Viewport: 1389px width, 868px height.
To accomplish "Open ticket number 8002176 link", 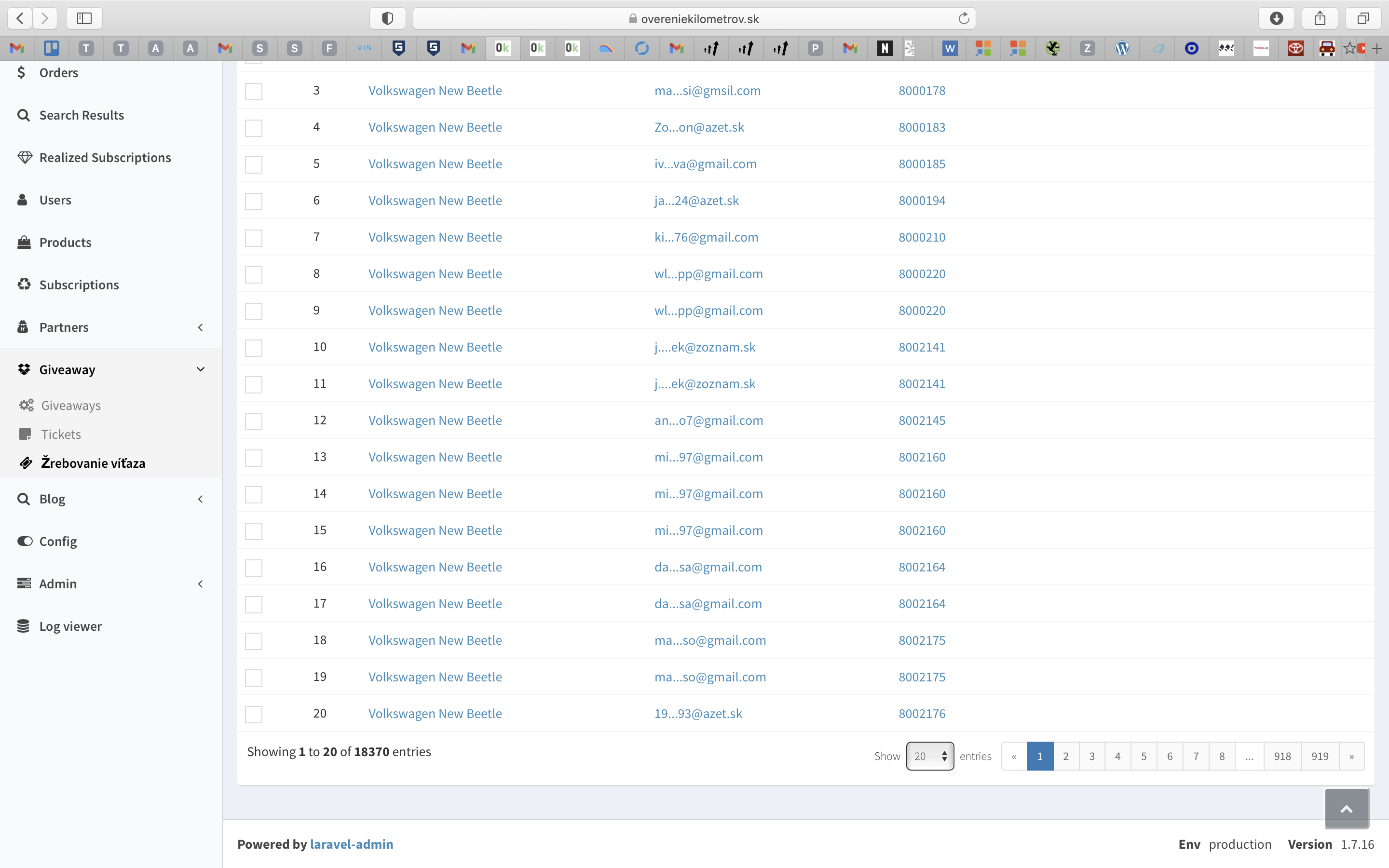I will tap(922, 714).
